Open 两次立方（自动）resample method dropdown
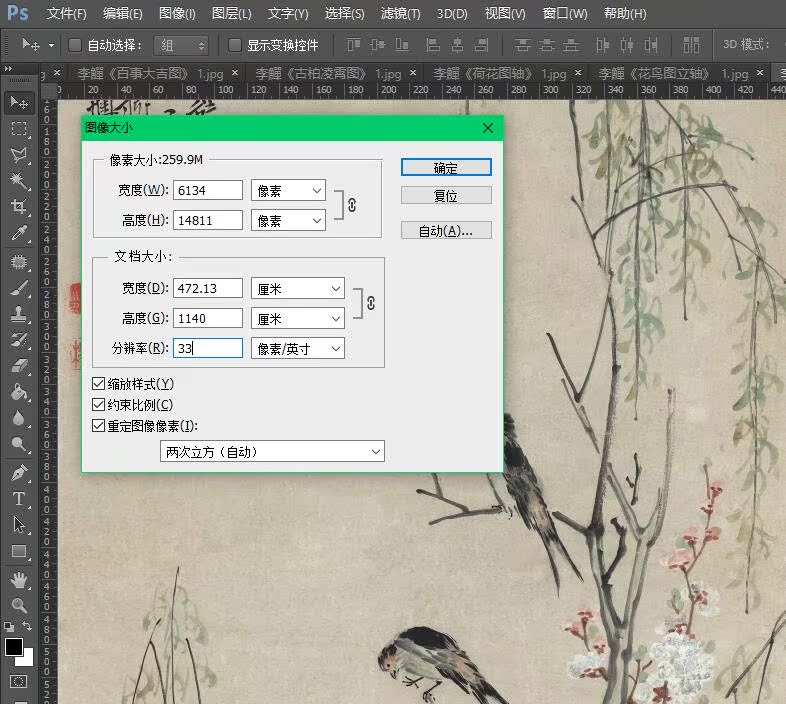Image resolution: width=786 pixels, height=704 pixels. click(272, 452)
